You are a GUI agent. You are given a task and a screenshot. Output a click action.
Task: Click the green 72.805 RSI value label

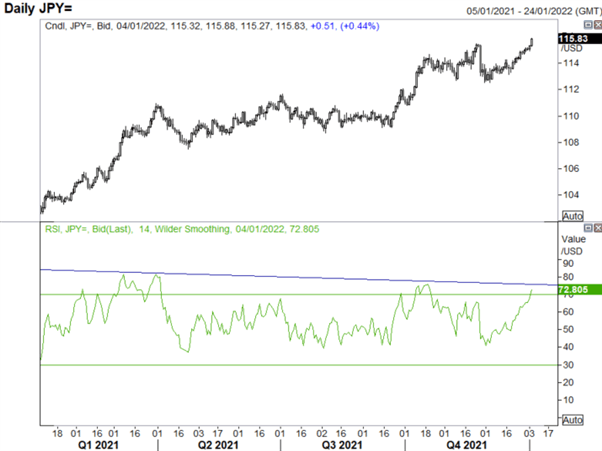click(x=579, y=289)
